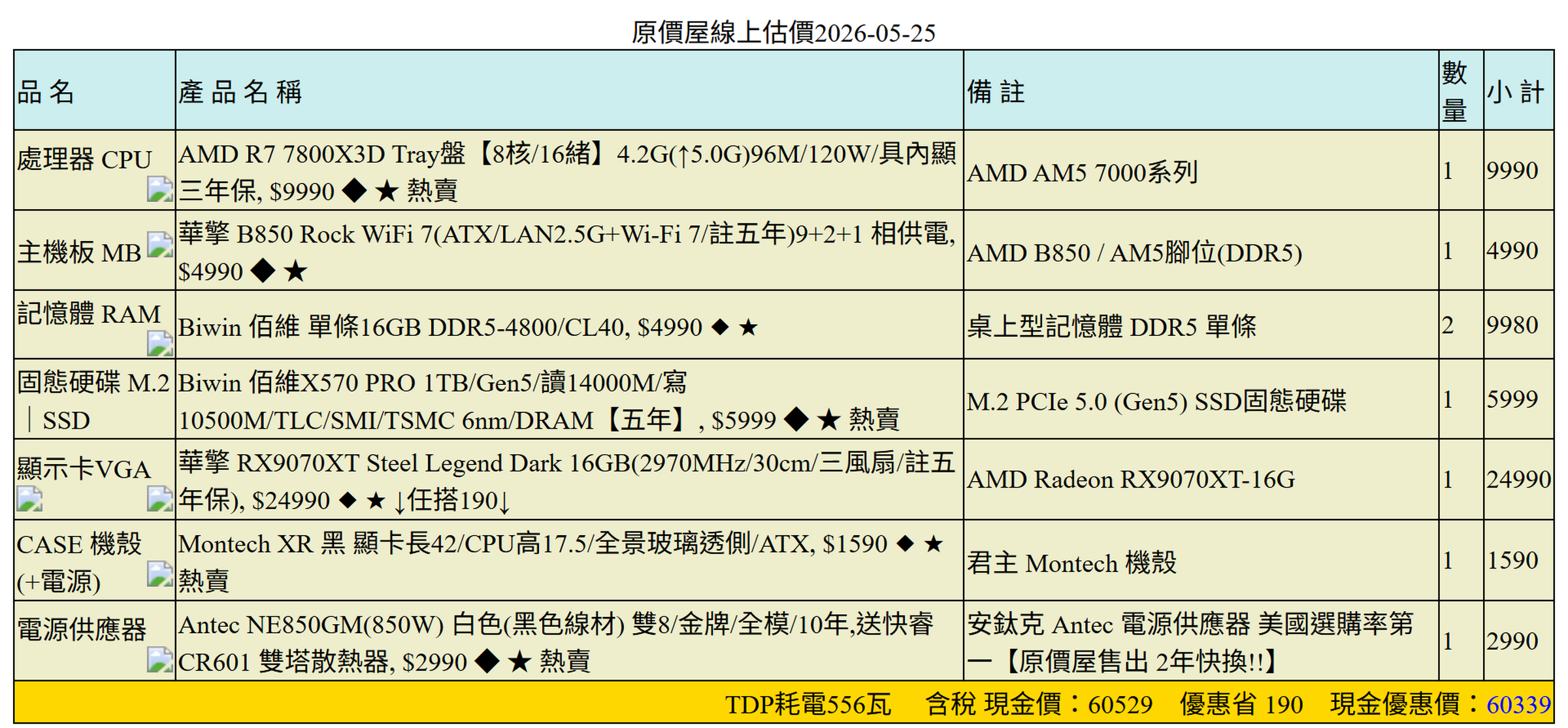Click the broken image icon under 記憶體 RAM
Screen dimensions: 1568x728
[x=160, y=344]
